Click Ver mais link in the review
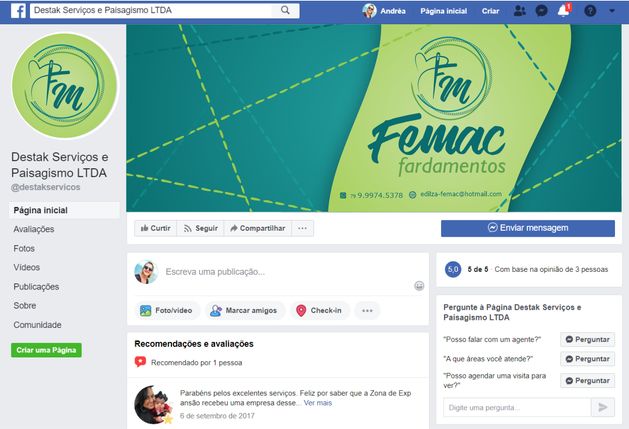Screen dimensions: 629x429 (318, 403)
